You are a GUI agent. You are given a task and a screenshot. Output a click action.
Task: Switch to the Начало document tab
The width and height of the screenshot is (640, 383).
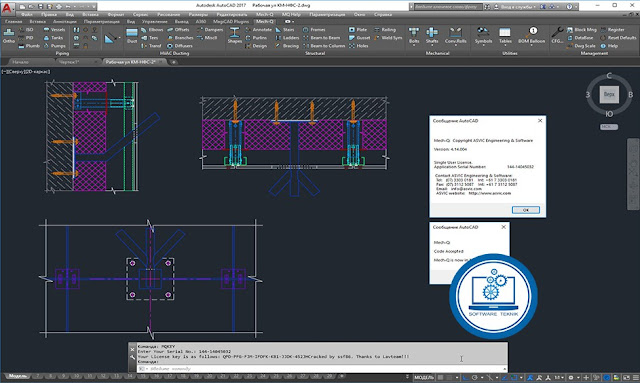20,62
